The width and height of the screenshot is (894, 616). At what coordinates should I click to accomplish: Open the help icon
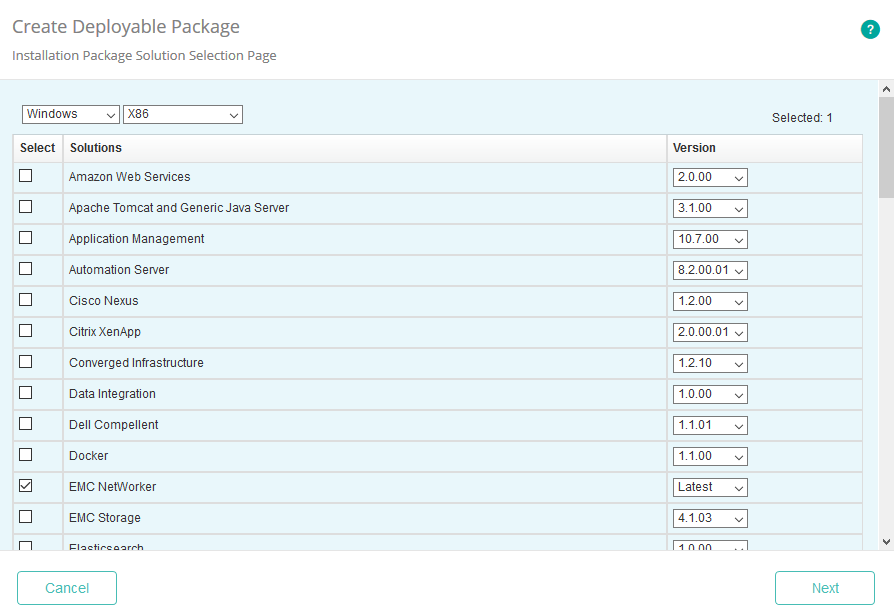tap(870, 29)
